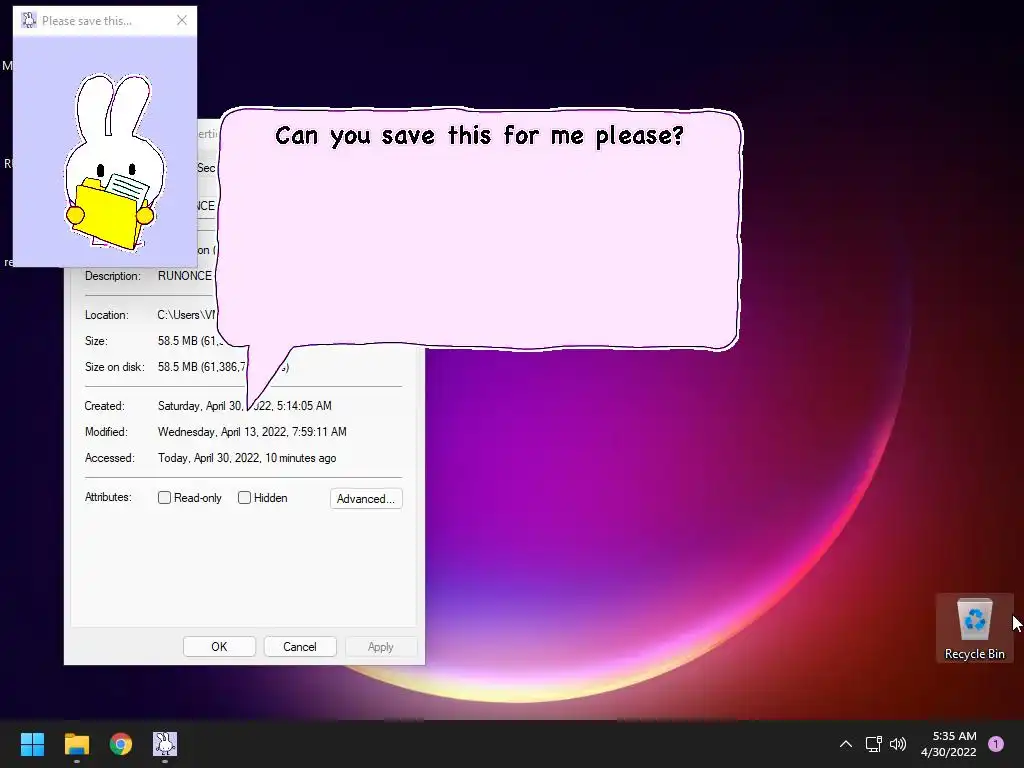This screenshot has width=1024, height=768.
Task: Open the volume control tray icon
Action: point(899,743)
